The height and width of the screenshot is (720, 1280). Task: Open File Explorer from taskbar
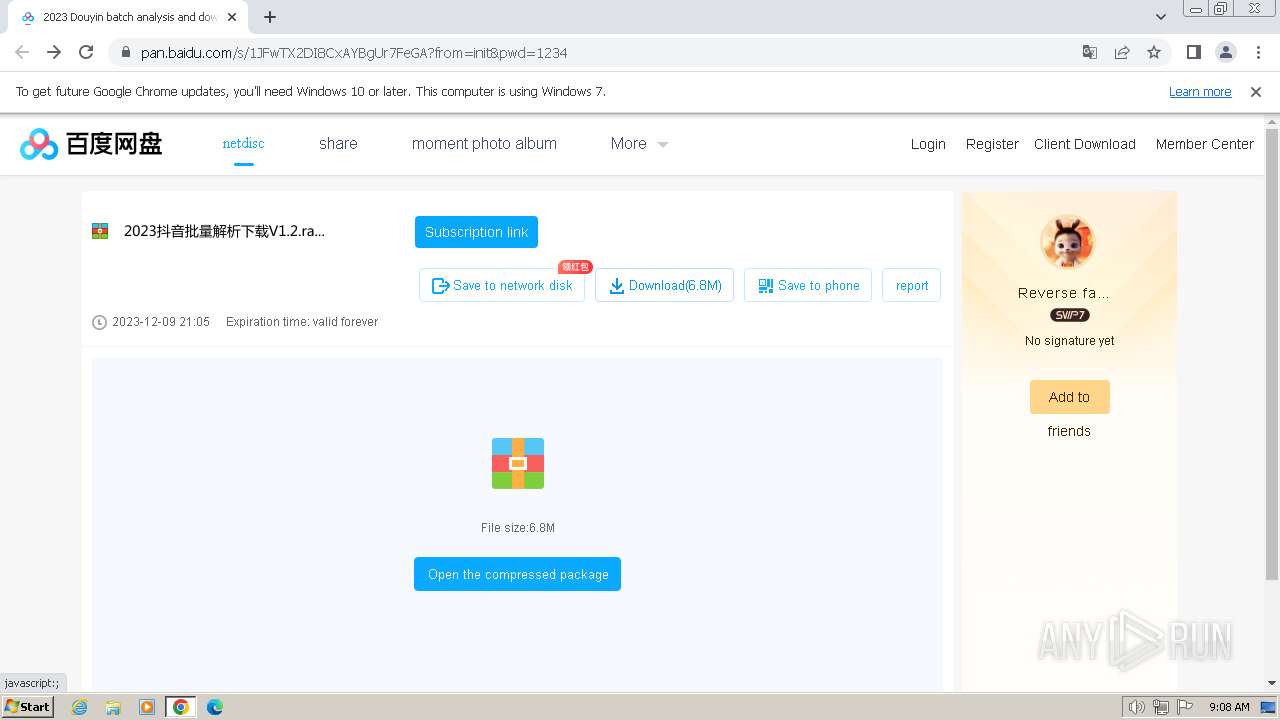coord(113,707)
